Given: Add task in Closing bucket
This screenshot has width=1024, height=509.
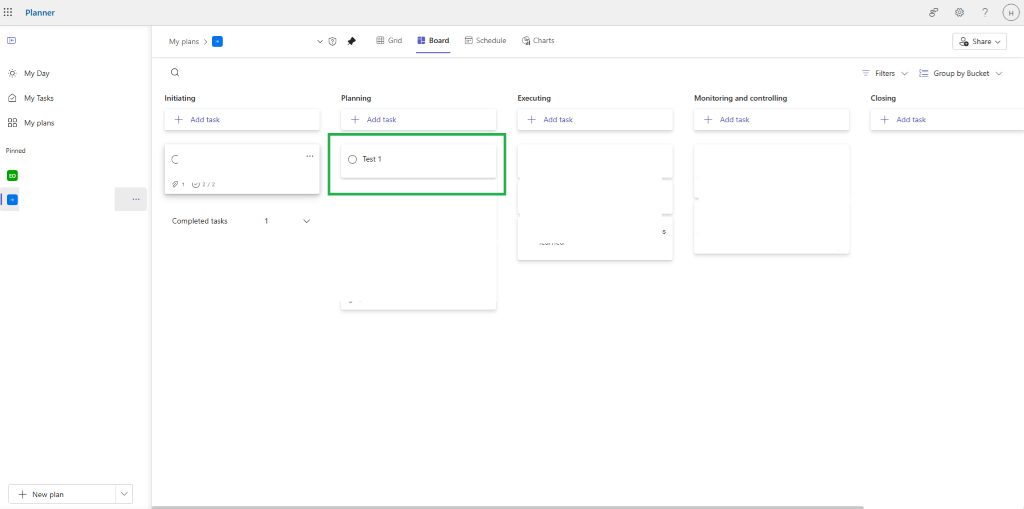Looking at the screenshot, I should [947, 120].
